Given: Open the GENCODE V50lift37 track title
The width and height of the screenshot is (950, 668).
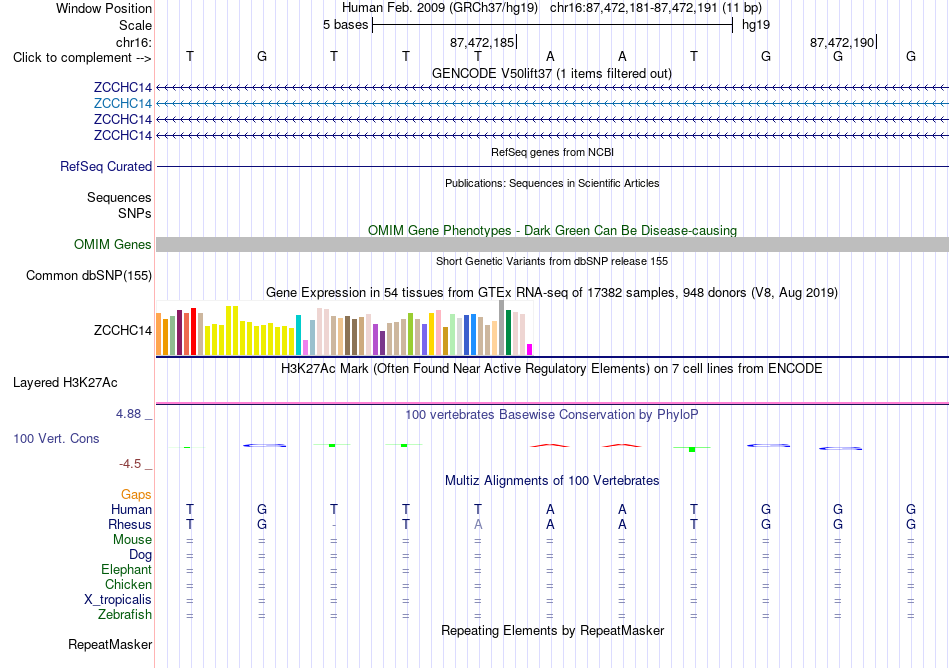Looking at the screenshot, I should [551, 74].
